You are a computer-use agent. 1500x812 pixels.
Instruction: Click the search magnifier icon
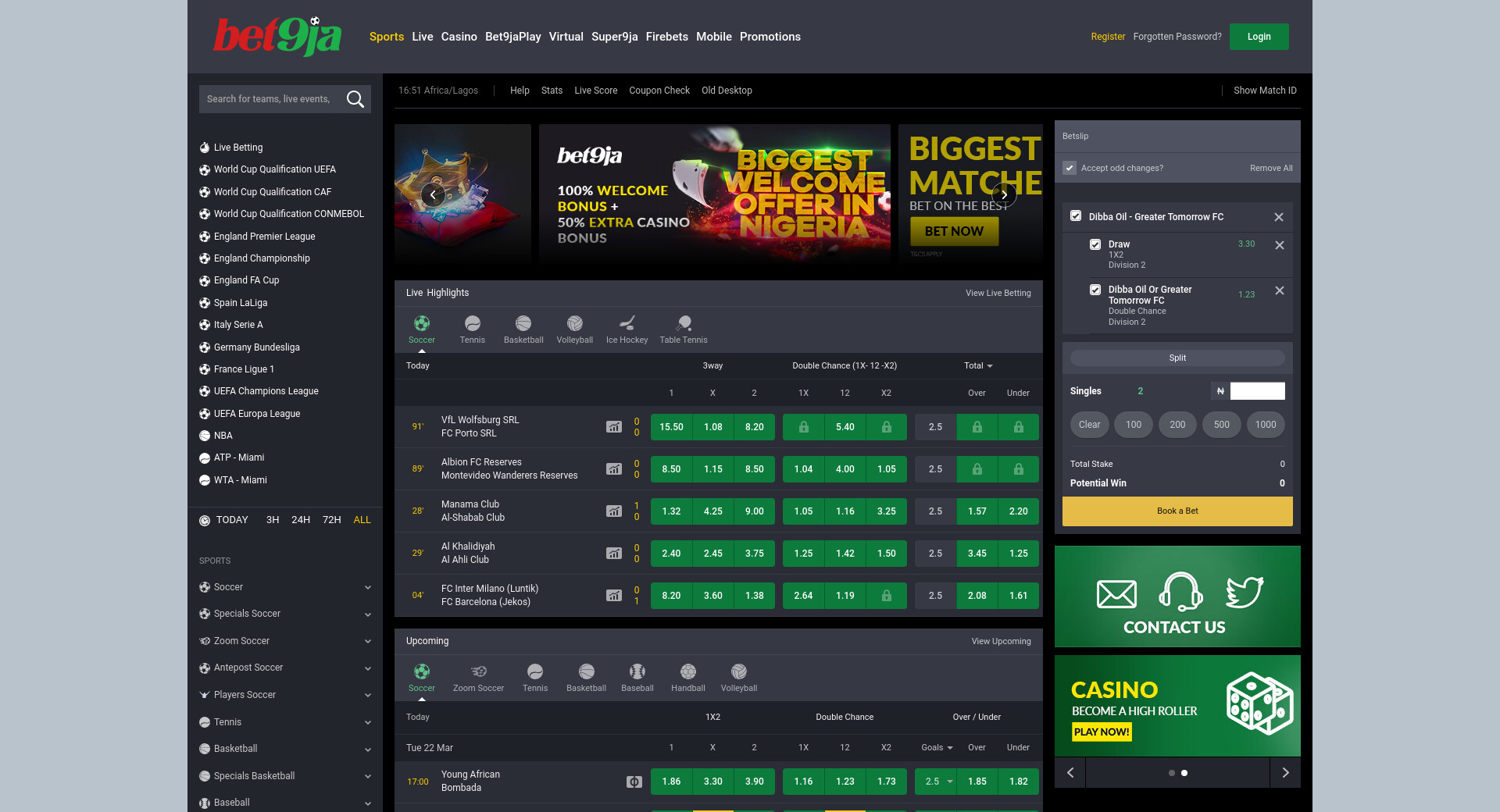point(355,99)
